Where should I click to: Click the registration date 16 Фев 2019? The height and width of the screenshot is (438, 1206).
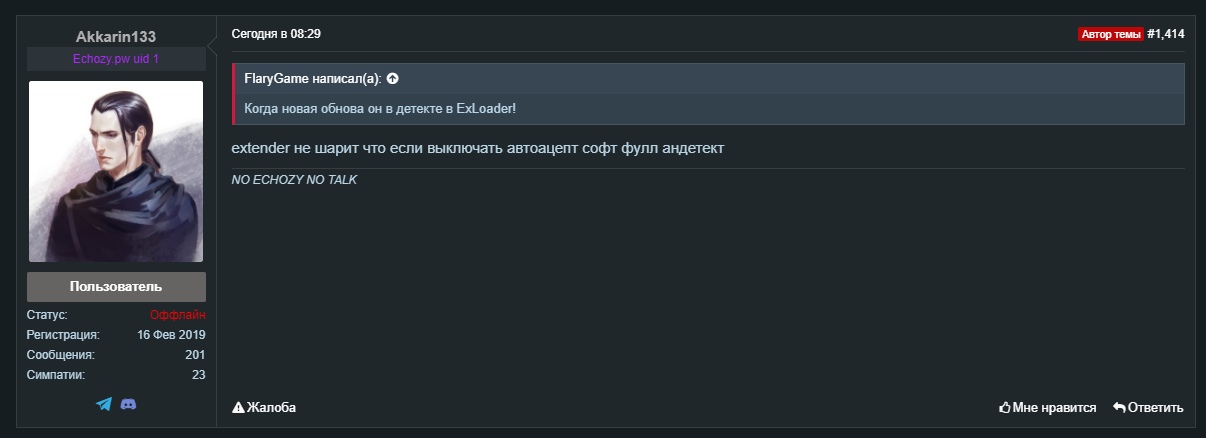171,335
